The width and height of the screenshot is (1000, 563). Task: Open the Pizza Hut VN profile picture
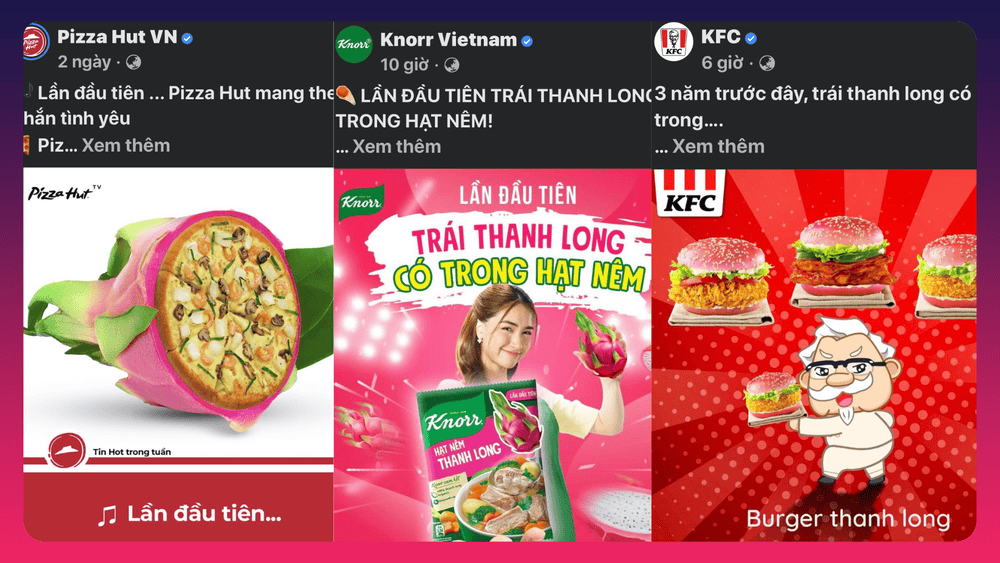point(36,43)
